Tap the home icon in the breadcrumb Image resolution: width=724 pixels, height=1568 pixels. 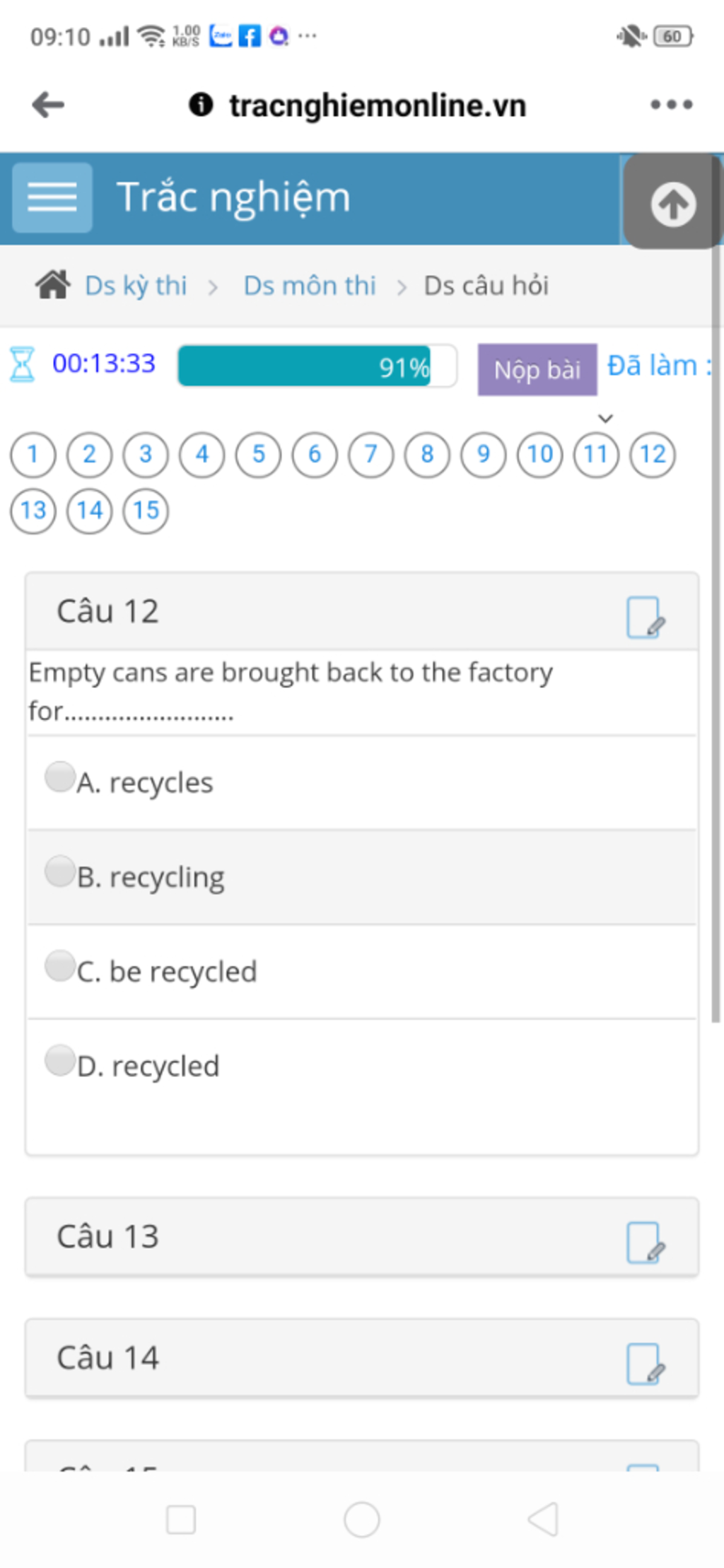pos(53,285)
